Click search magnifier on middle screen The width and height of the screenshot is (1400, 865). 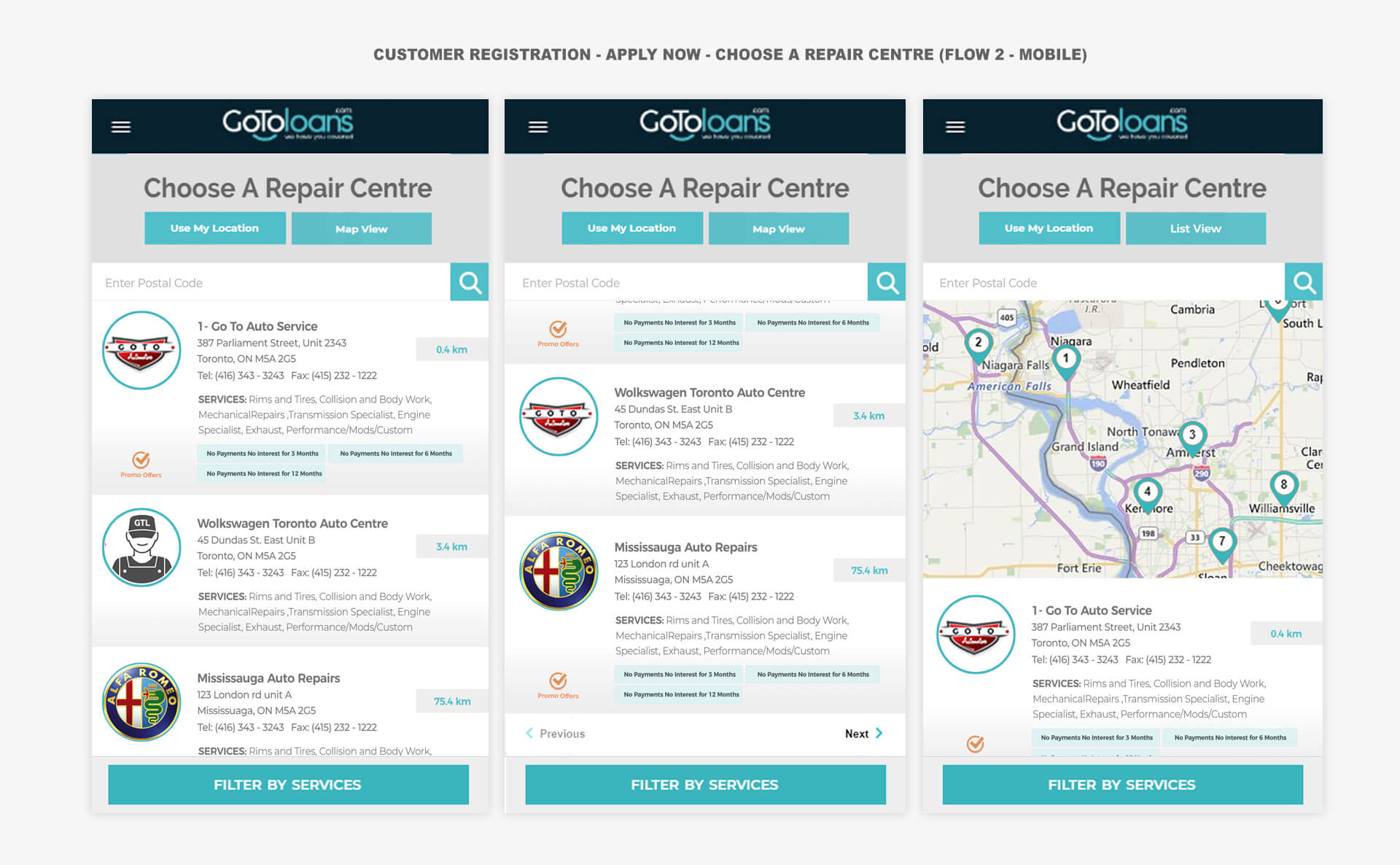[x=887, y=282]
